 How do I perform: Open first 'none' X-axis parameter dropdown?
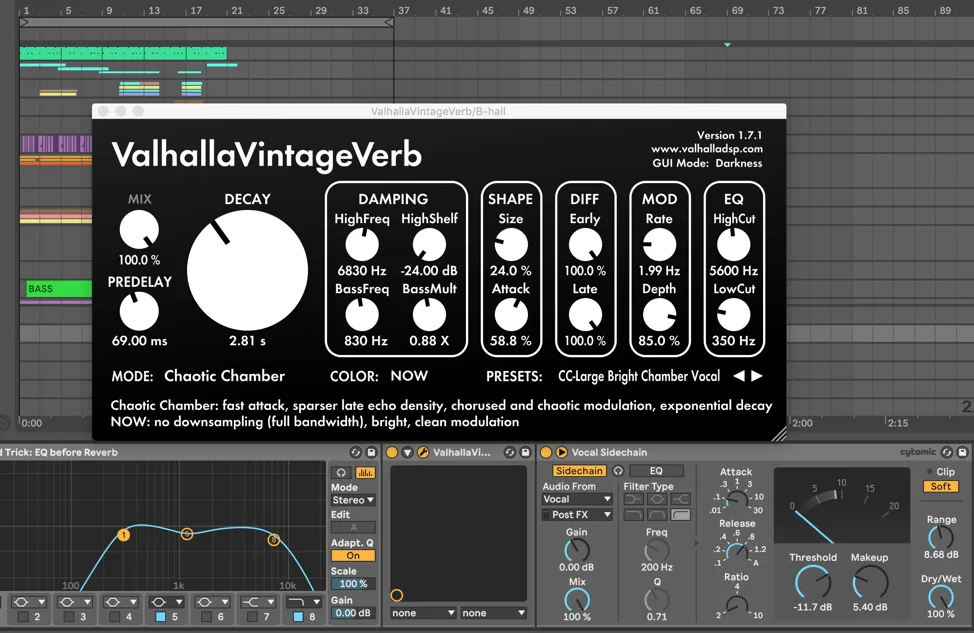pos(423,613)
